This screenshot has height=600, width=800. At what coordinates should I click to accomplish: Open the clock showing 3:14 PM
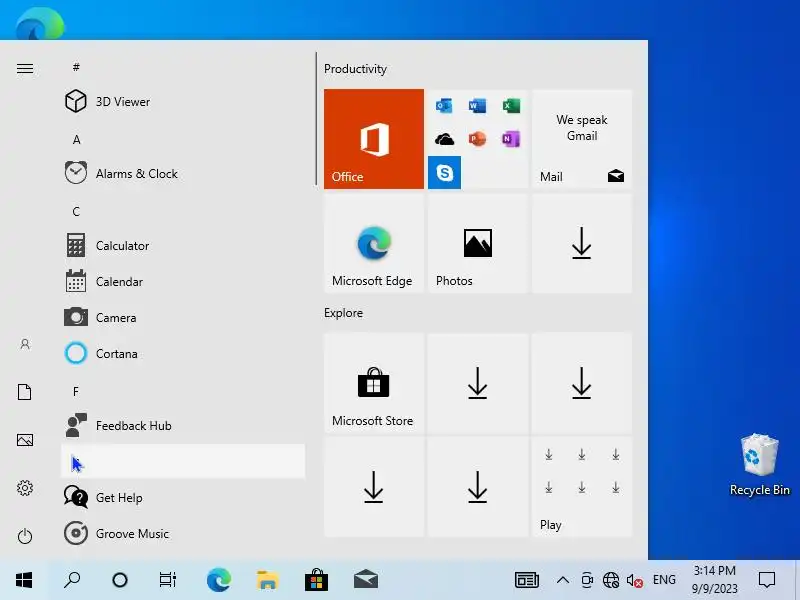click(715, 580)
